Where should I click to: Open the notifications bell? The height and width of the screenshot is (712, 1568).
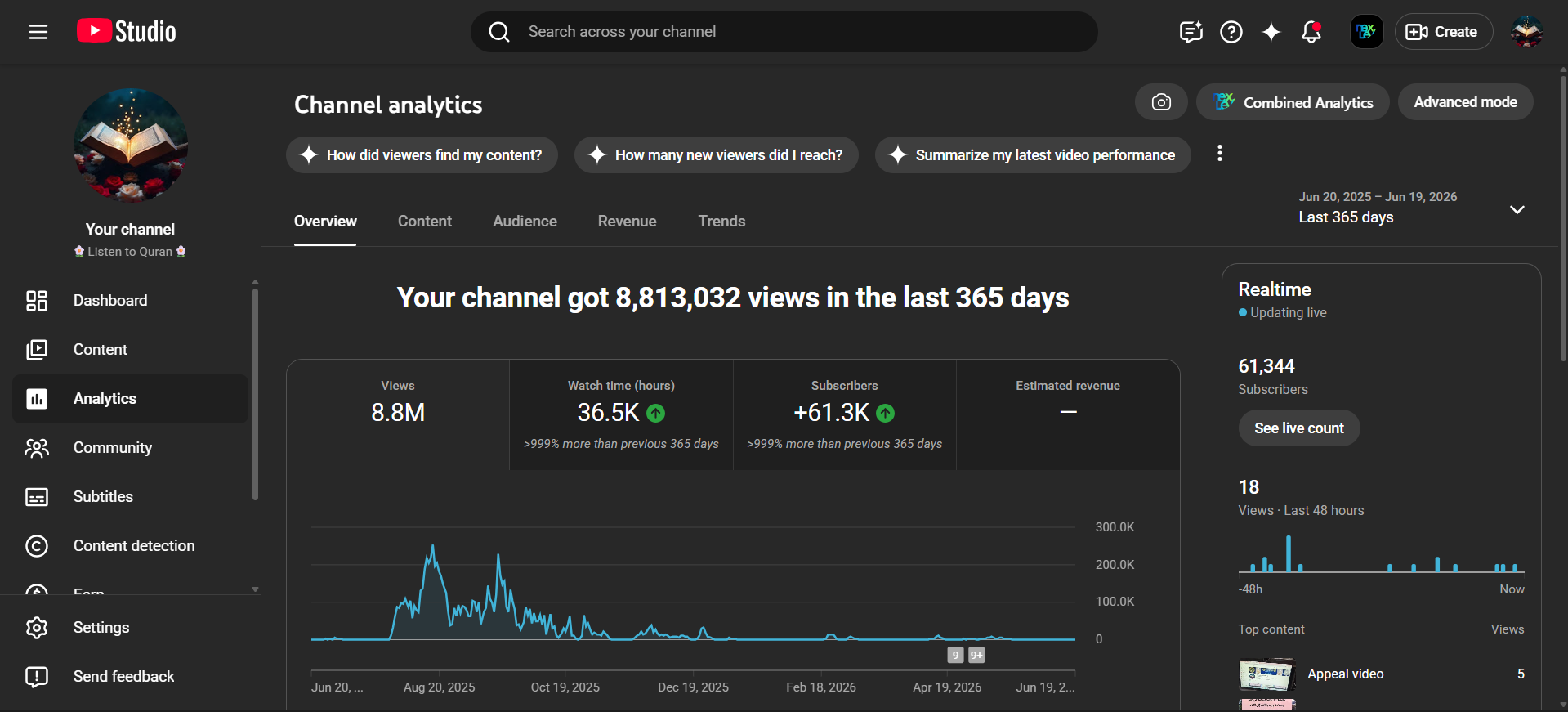1311,32
